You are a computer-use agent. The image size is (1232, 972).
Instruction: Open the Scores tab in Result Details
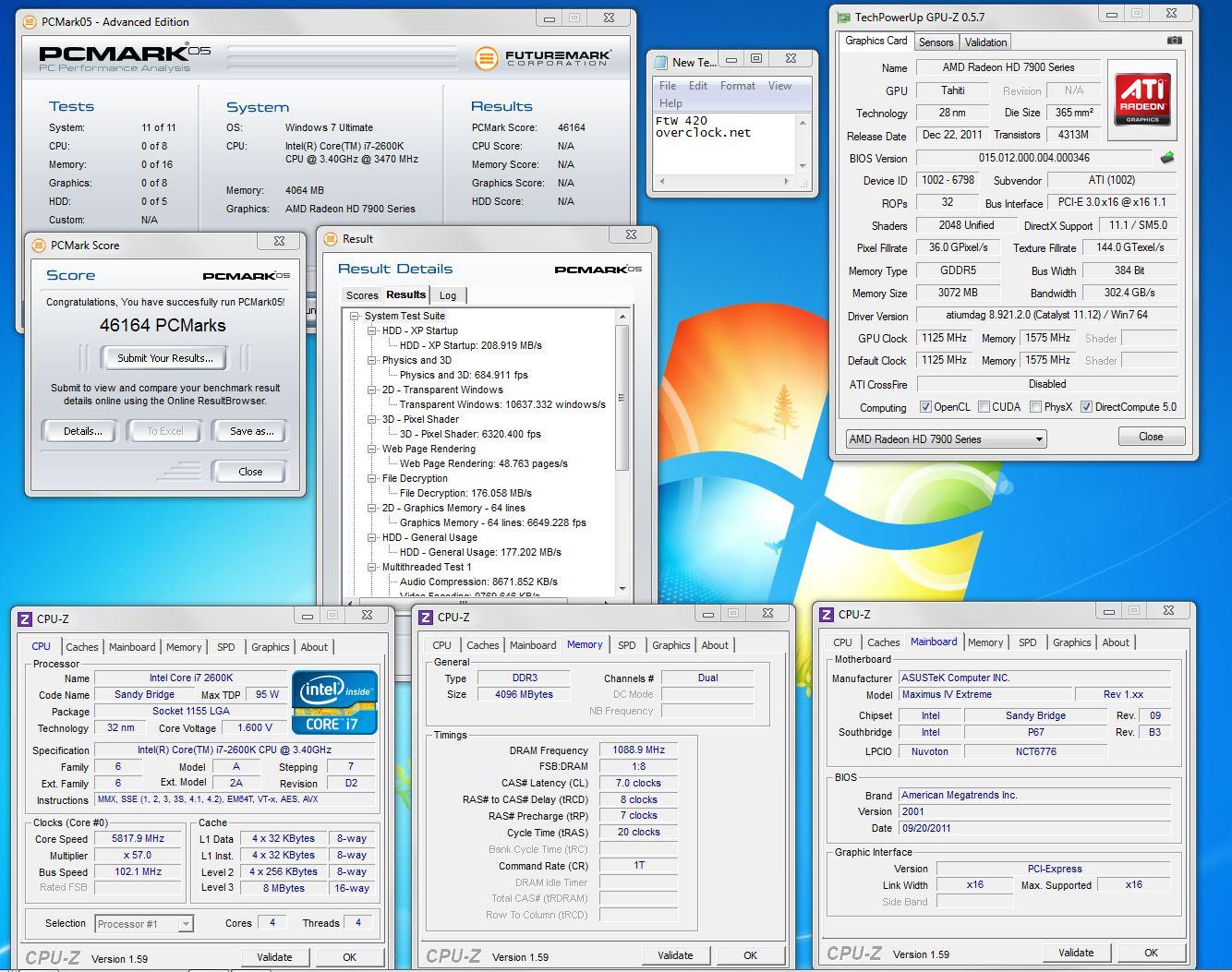coord(362,295)
